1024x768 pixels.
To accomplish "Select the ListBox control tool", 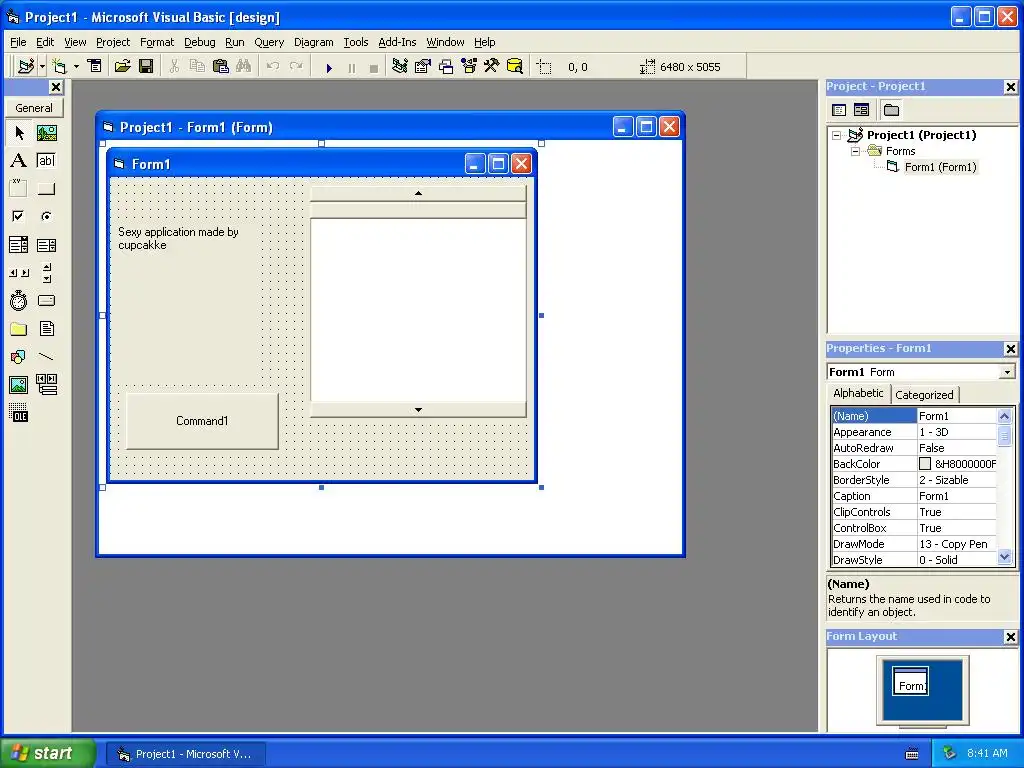I will coord(46,245).
